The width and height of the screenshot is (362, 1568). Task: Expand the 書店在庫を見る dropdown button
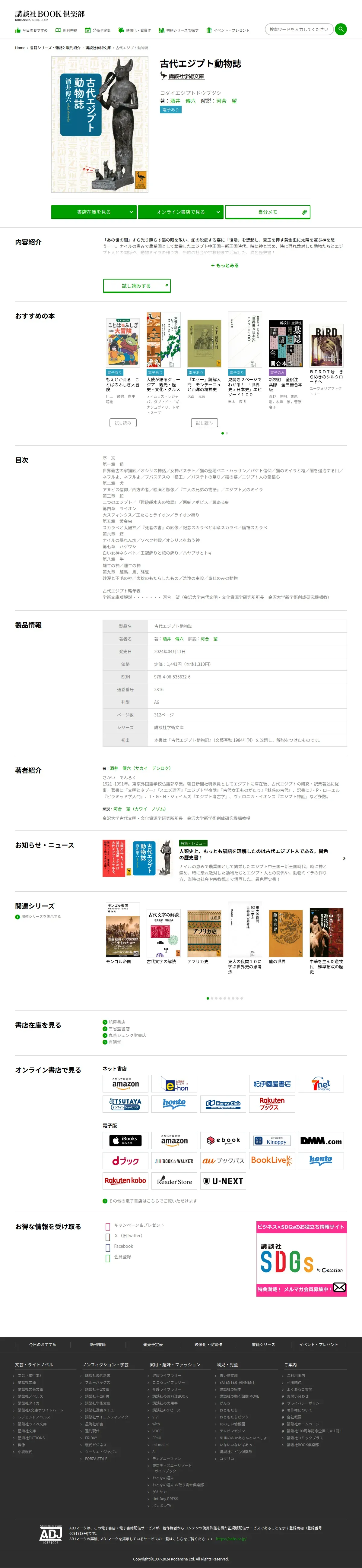[94, 212]
